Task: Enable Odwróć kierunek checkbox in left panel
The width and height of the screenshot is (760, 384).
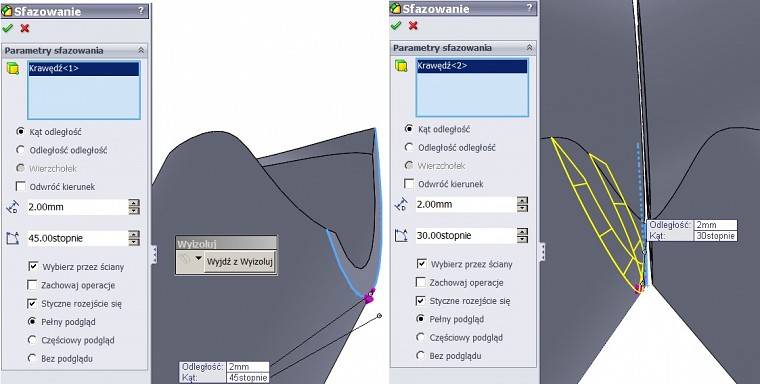Action: pos(20,187)
